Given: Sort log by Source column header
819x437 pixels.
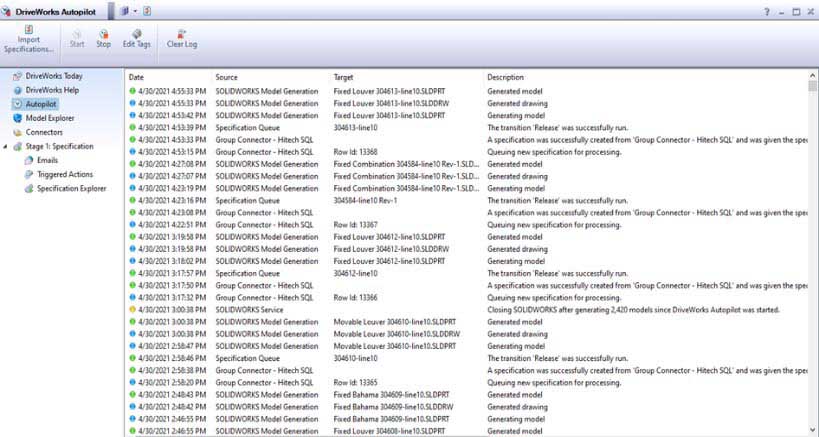Looking at the screenshot, I should coord(227,77).
